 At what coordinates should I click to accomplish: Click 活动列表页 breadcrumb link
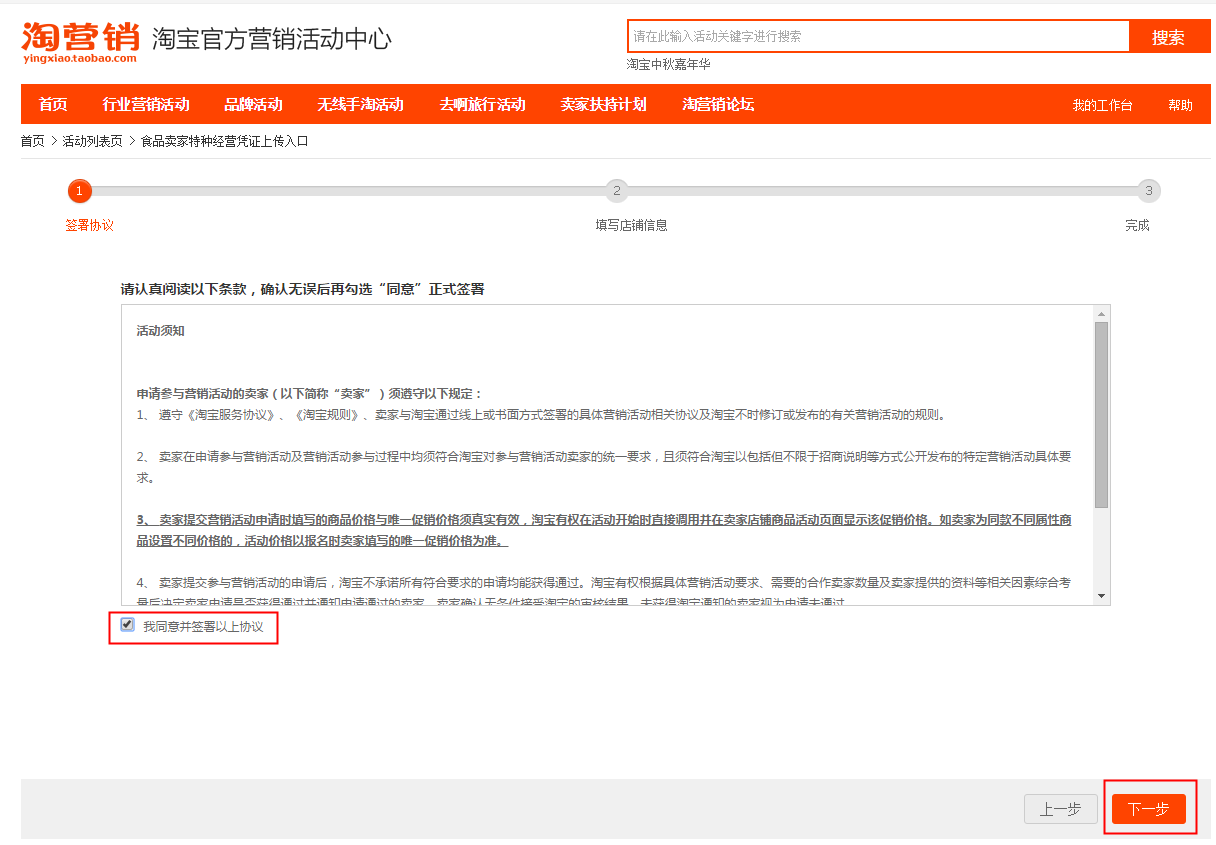(x=93, y=141)
